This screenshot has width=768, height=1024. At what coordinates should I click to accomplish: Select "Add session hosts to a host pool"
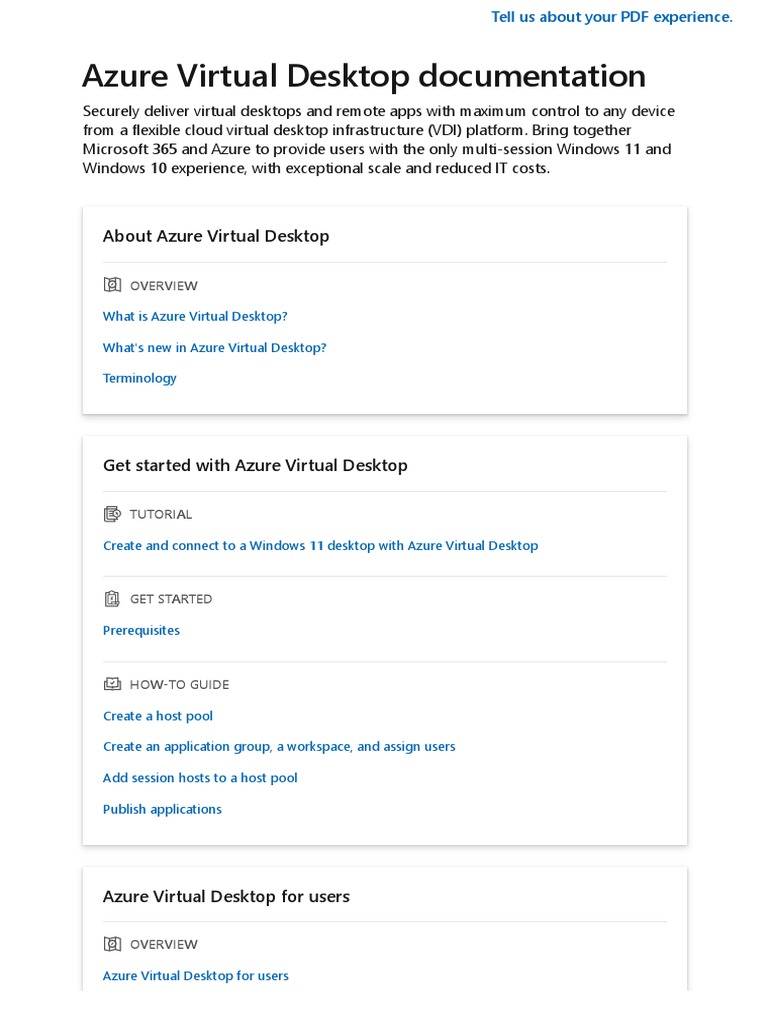click(x=200, y=777)
